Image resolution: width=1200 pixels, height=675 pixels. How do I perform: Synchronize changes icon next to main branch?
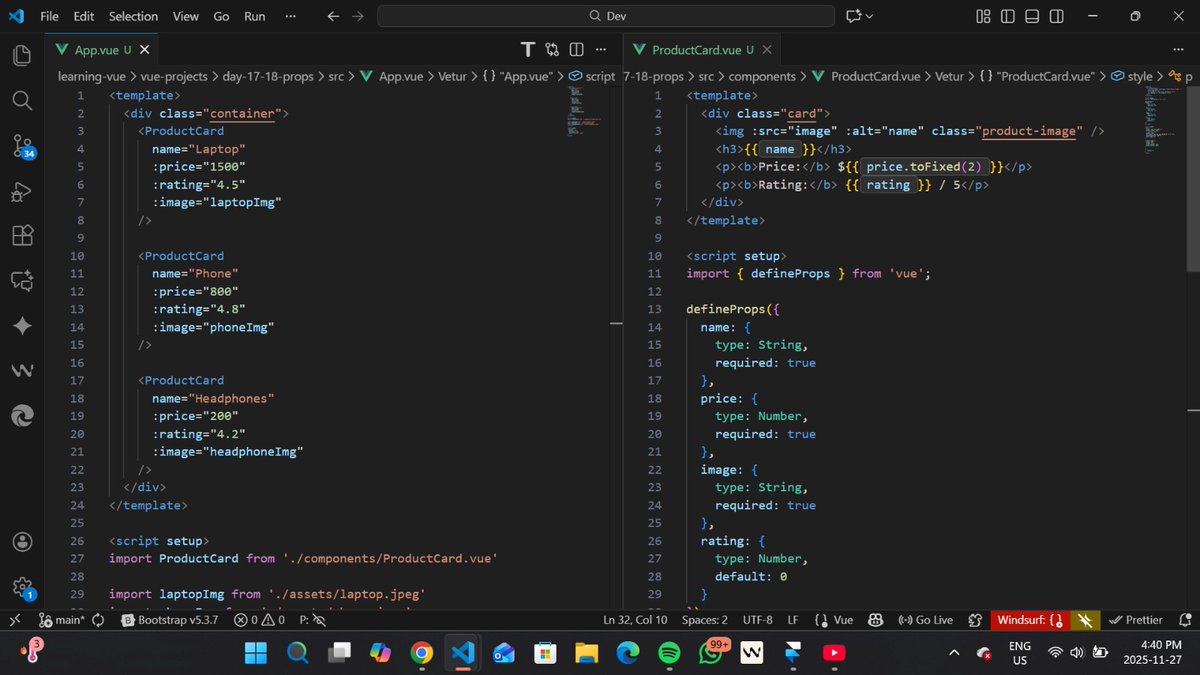pos(98,620)
